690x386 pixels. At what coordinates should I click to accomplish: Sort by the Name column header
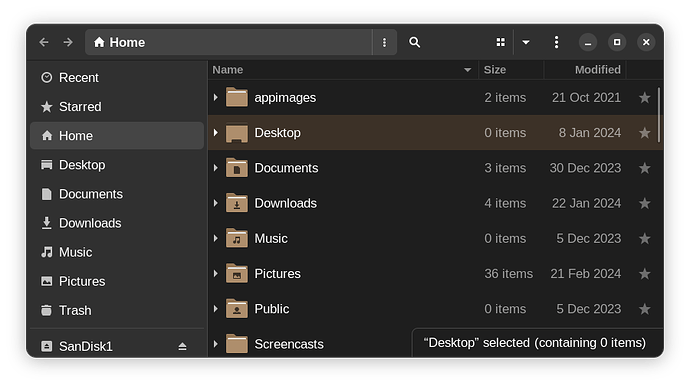343,70
